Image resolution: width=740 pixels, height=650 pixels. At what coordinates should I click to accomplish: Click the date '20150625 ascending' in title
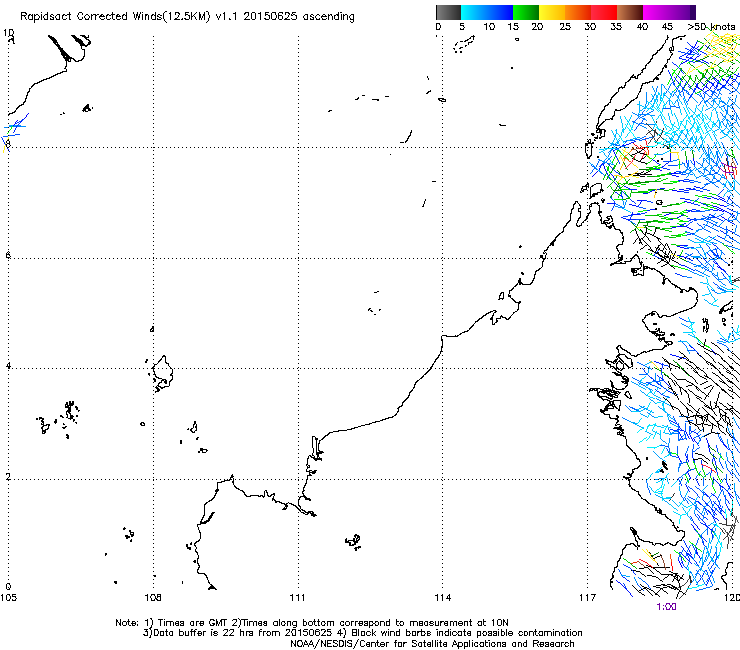(299, 16)
